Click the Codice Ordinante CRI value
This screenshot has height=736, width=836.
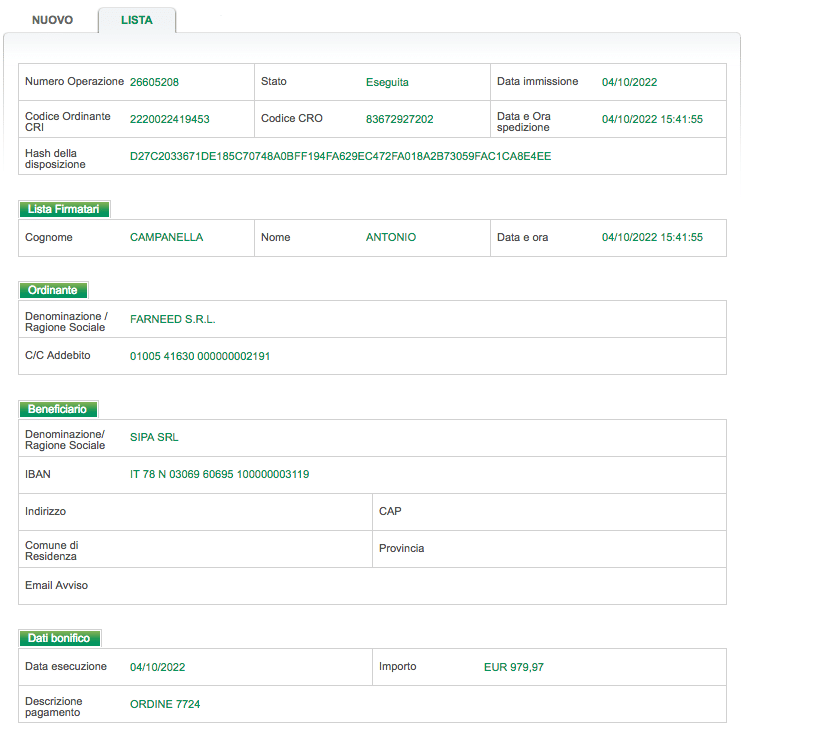[170, 119]
